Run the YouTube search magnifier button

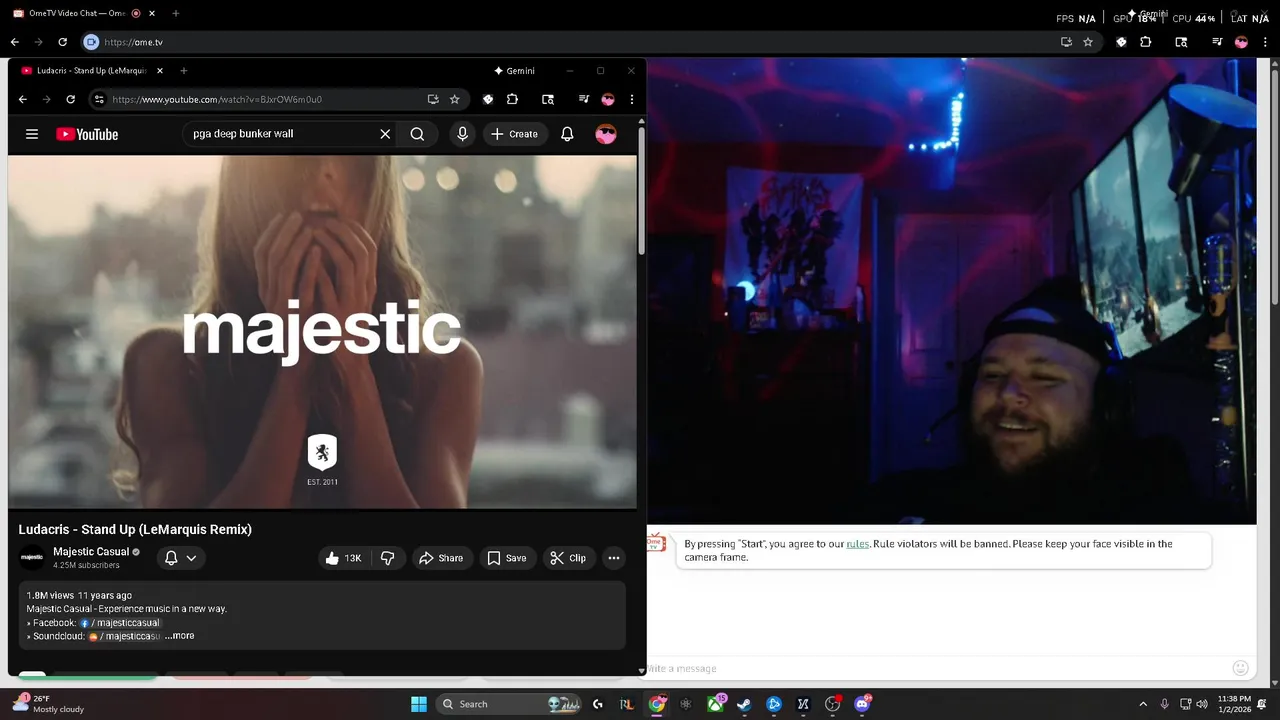(417, 134)
